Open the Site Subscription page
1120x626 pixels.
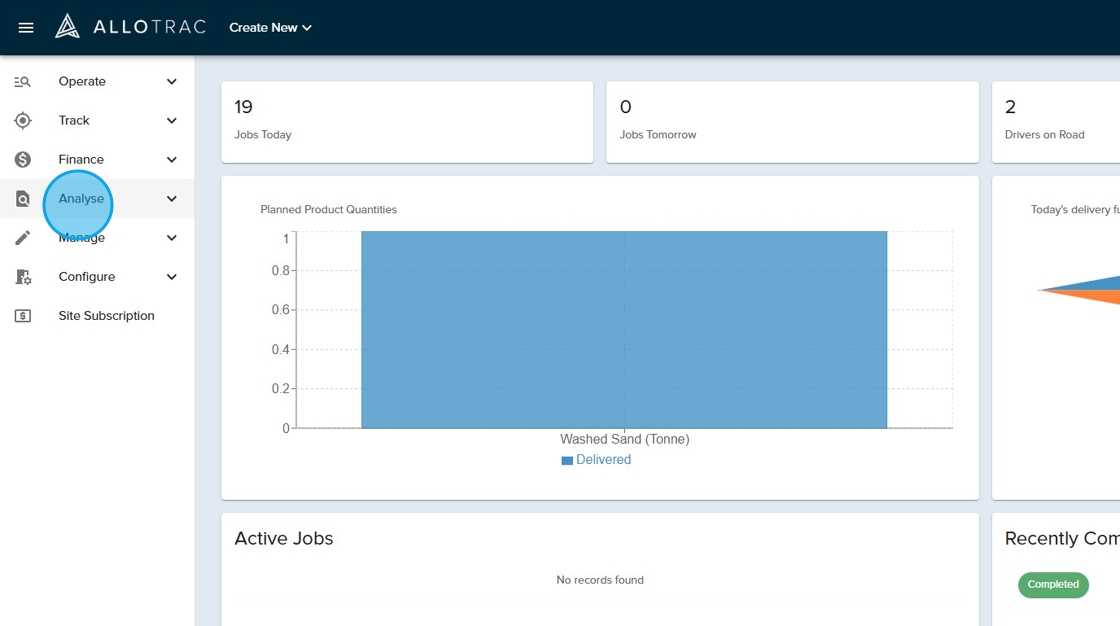(x=106, y=316)
